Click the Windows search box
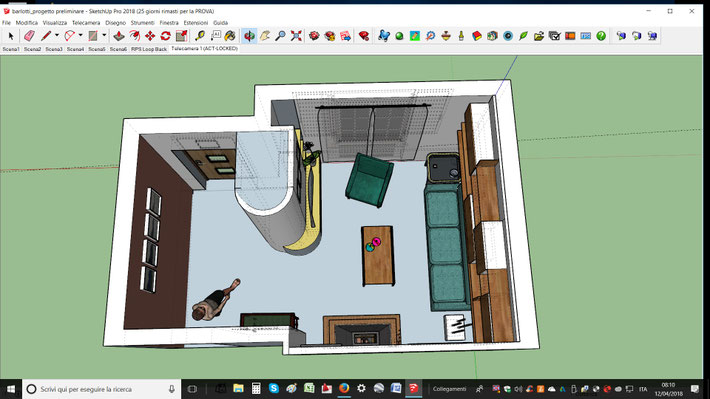Viewport: 710px width, 399px height. click(101, 389)
